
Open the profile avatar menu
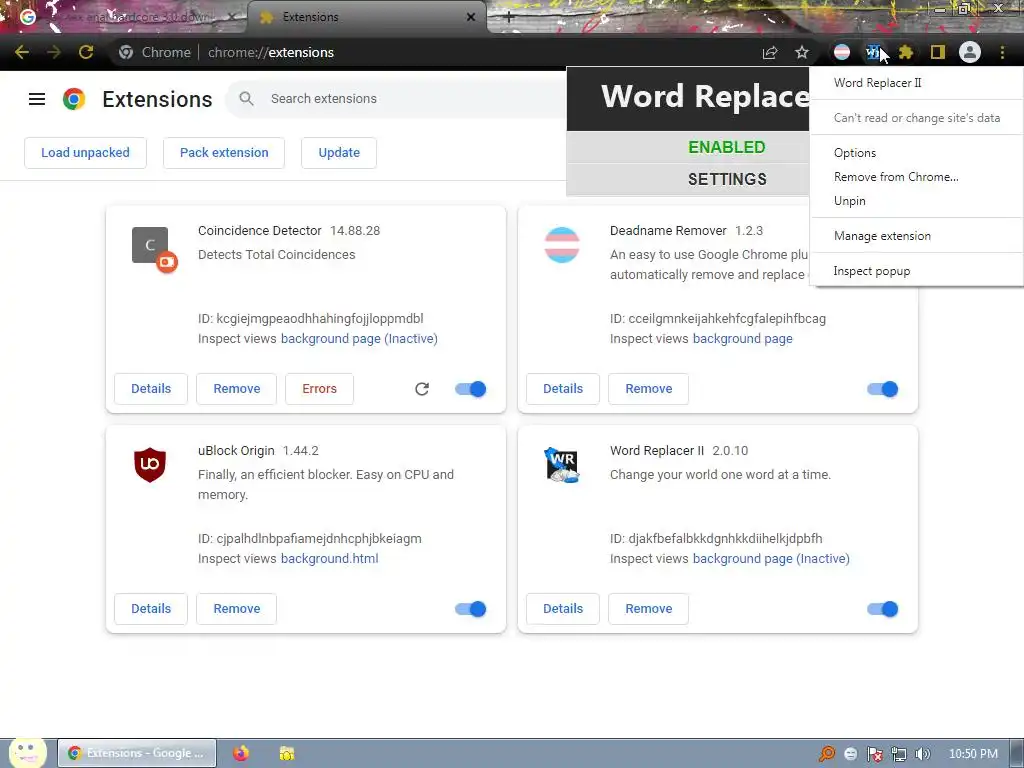coord(970,52)
